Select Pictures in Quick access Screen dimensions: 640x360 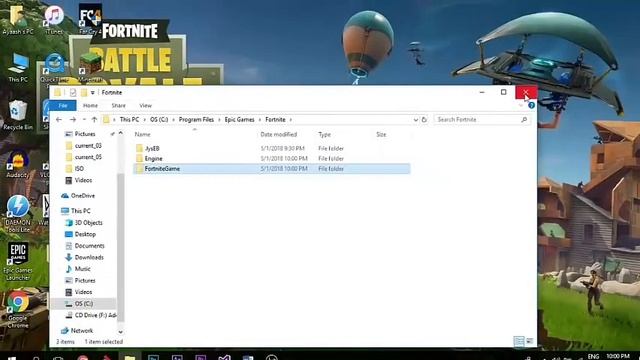[85, 134]
